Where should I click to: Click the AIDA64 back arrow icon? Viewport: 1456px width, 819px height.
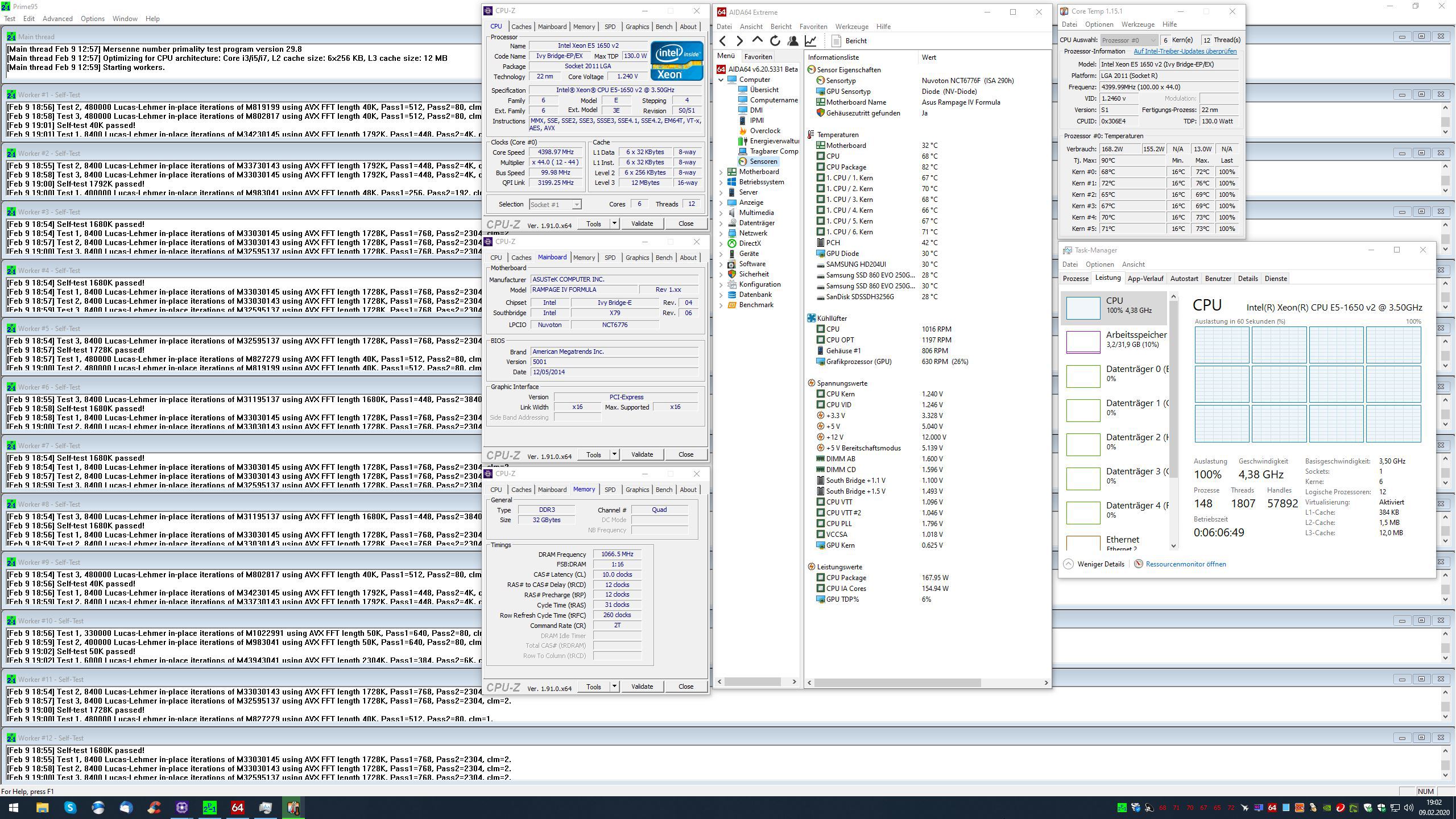pos(722,41)
